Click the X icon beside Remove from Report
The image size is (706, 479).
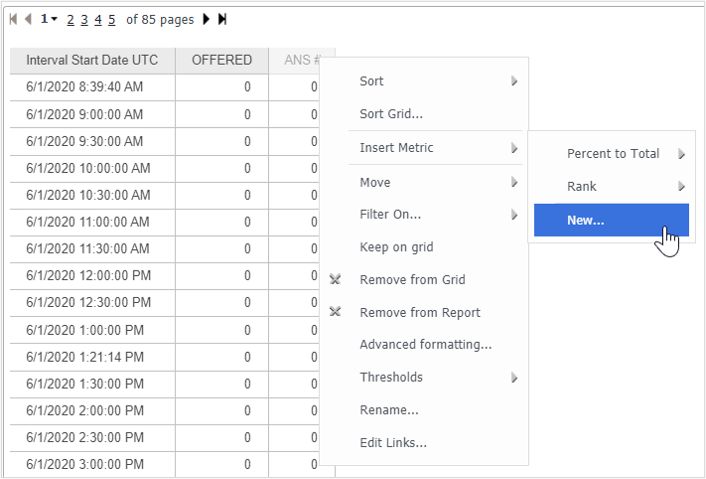coord(336,312)
